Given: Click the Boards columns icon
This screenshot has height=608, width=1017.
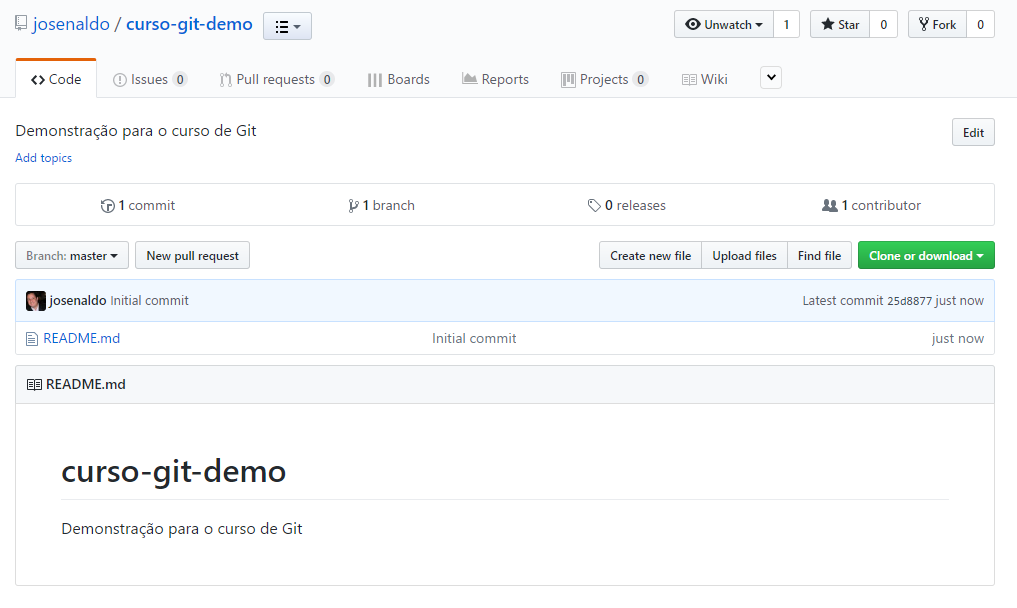Looking at the screenshot, I should click(x=374, y=80).
